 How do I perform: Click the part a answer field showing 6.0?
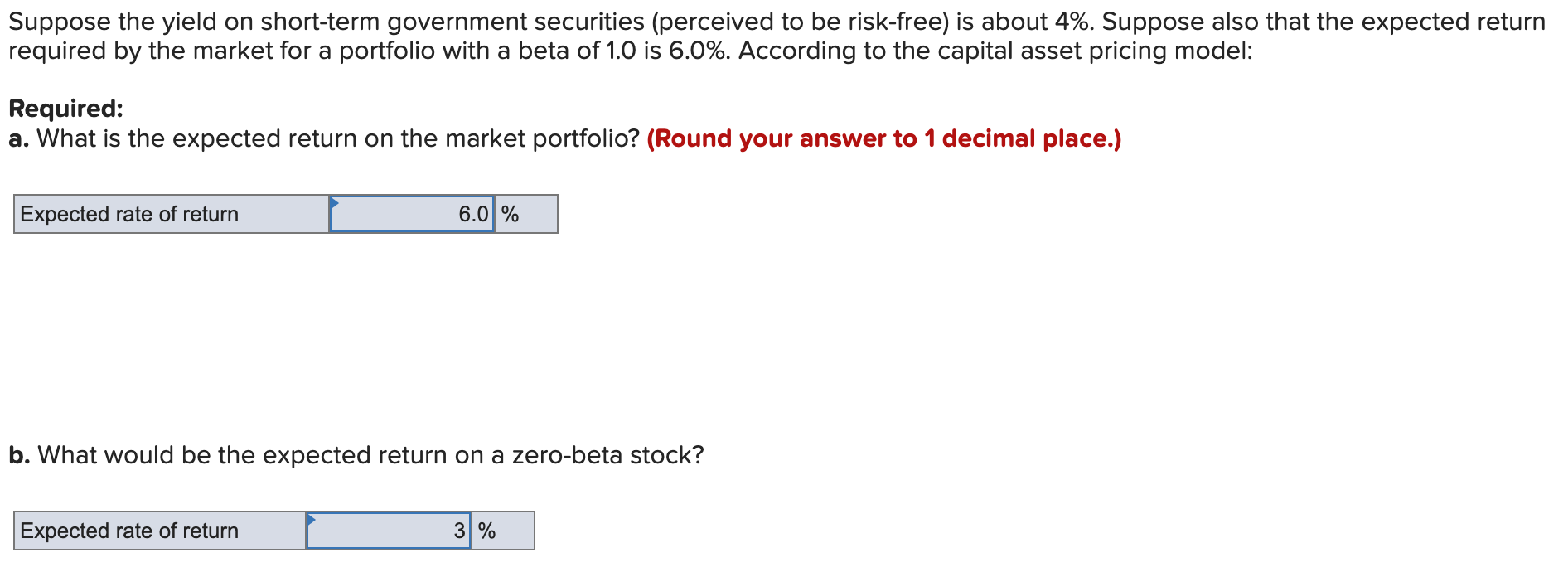pyautogui.click(x=412, y=215)
